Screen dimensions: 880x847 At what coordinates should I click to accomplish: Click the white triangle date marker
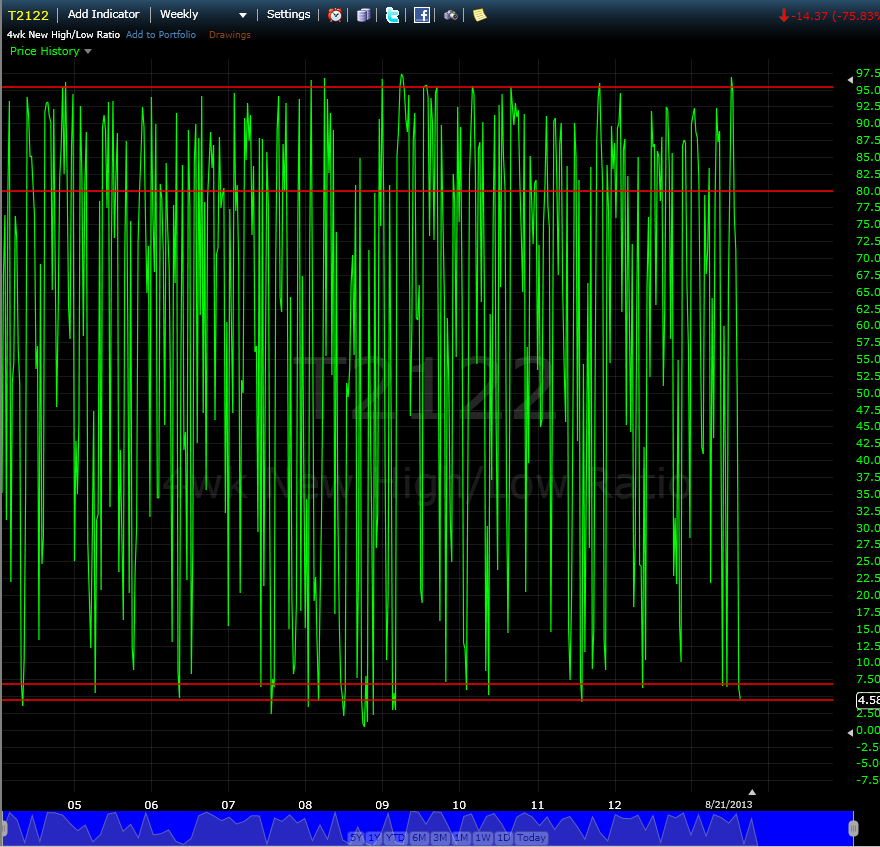tap(752, 792)
